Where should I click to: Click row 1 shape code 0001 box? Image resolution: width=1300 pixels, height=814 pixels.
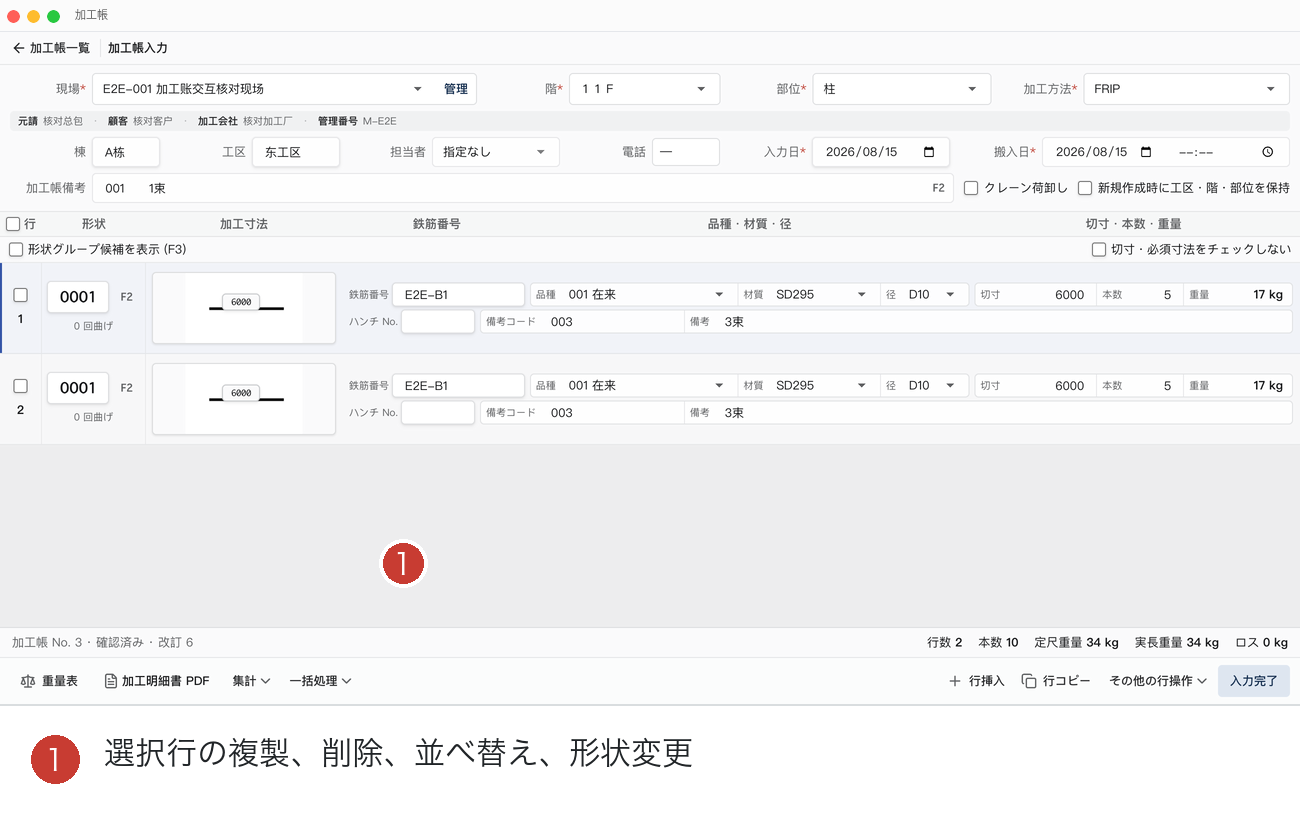78,297
